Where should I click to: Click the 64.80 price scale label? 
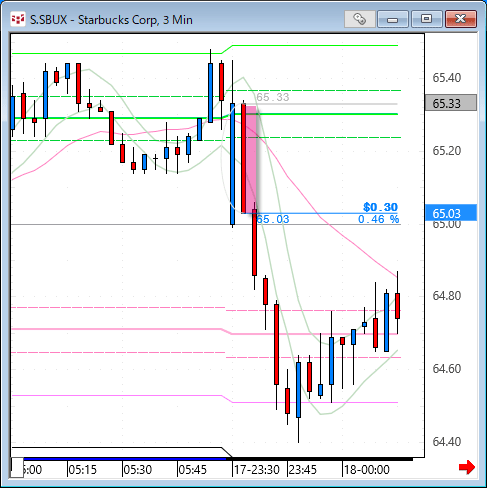pyautogui.click(x=447, y=296)
